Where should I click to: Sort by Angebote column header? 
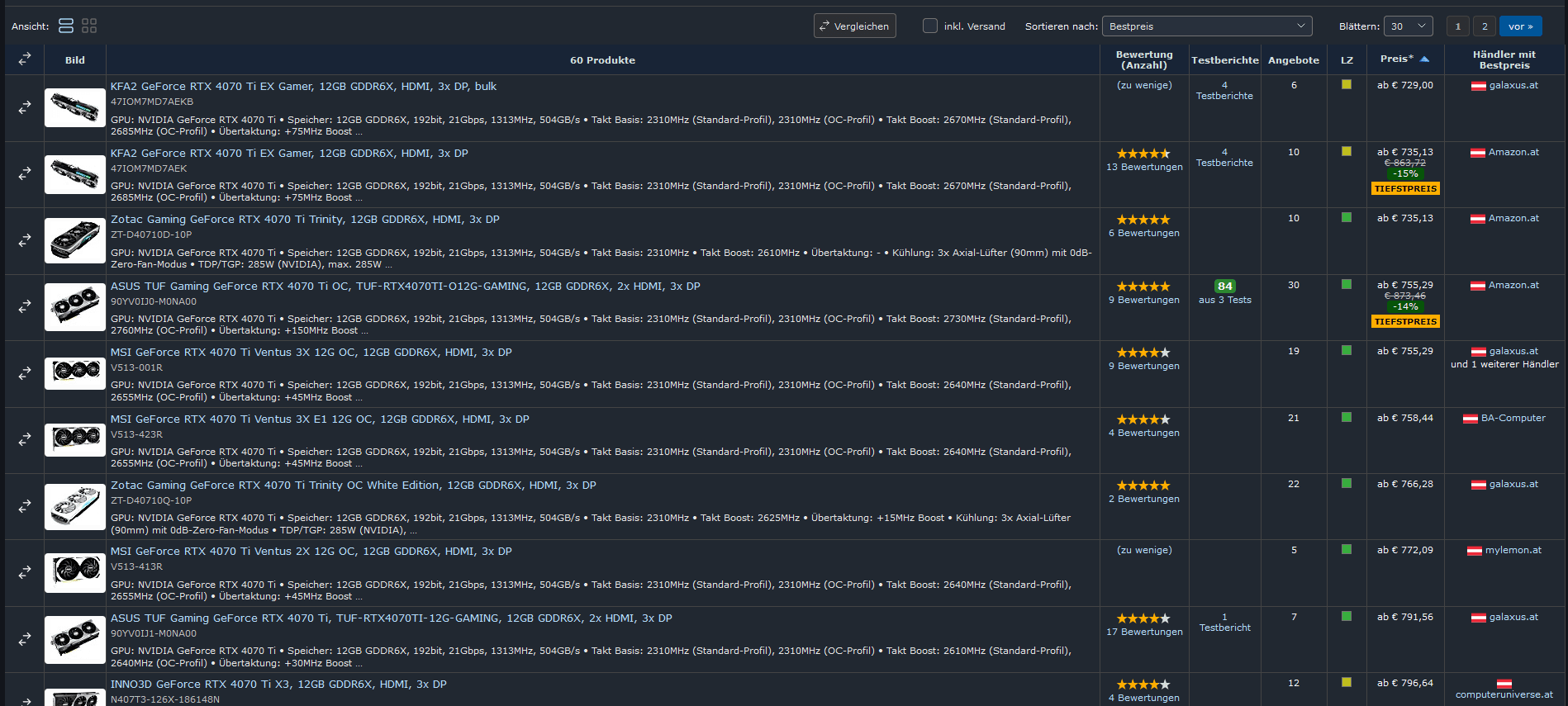[1294, 60]
